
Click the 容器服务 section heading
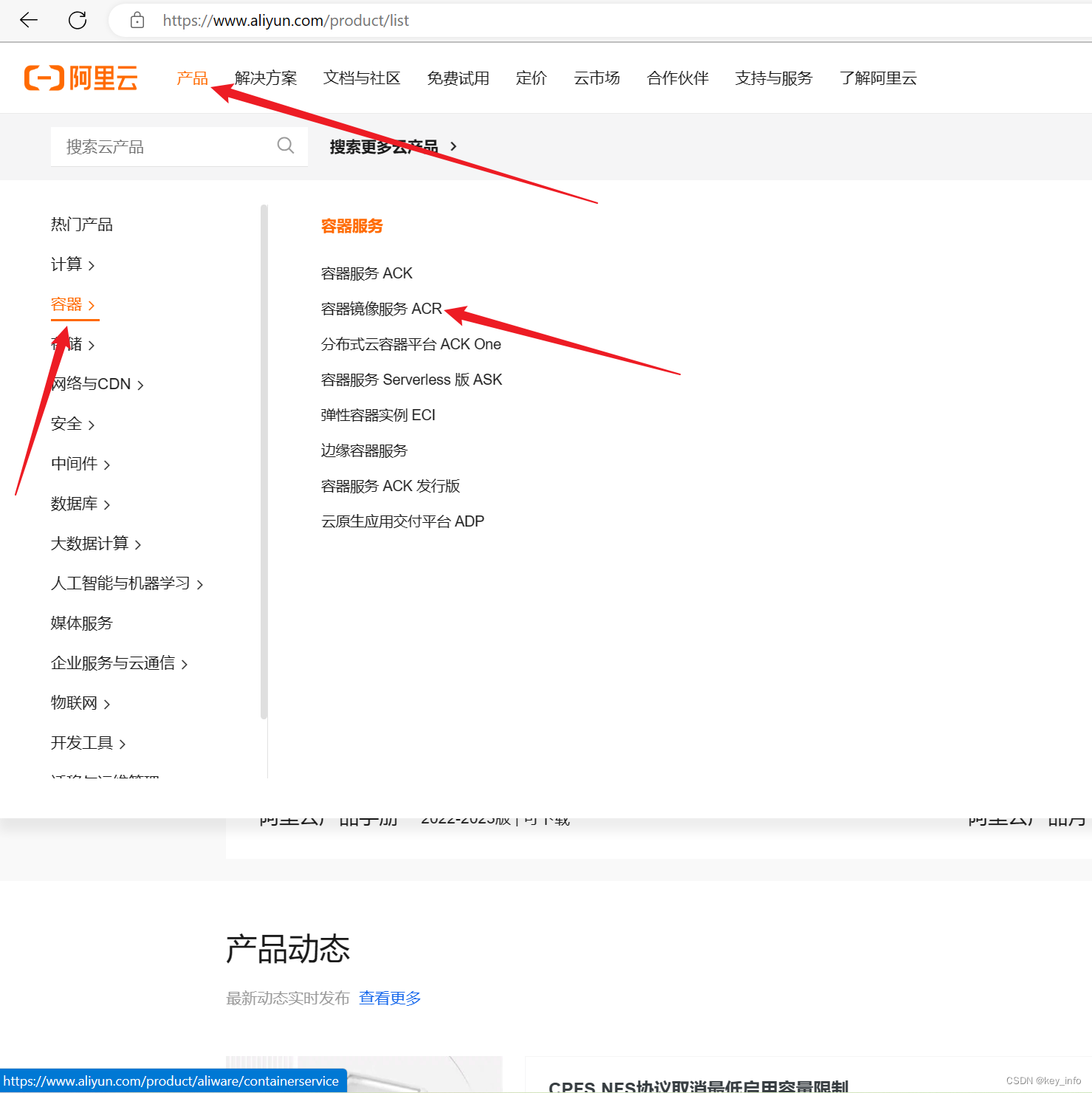coord(352,226)
